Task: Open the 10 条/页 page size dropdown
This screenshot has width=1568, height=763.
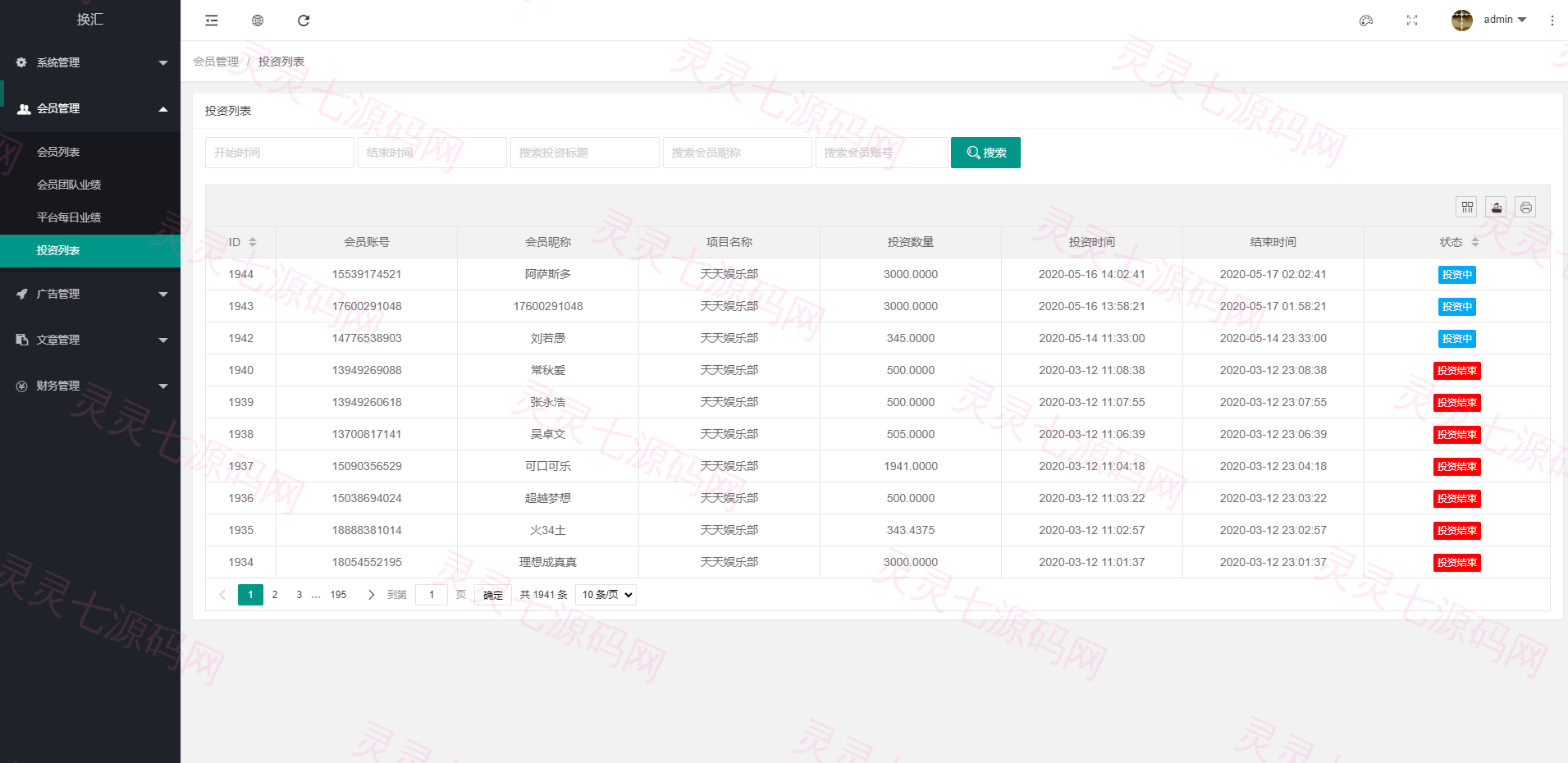Action: tap(606, 595)
